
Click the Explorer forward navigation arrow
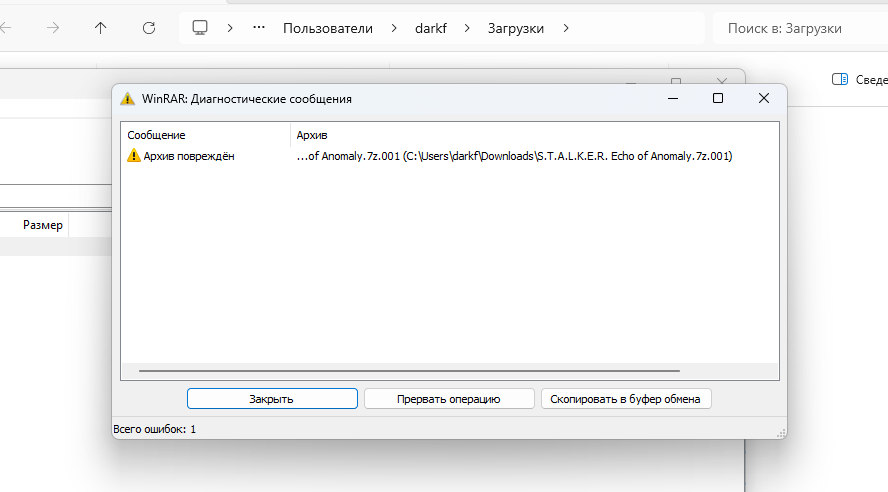pyautogui.click(x=53, y=28)
